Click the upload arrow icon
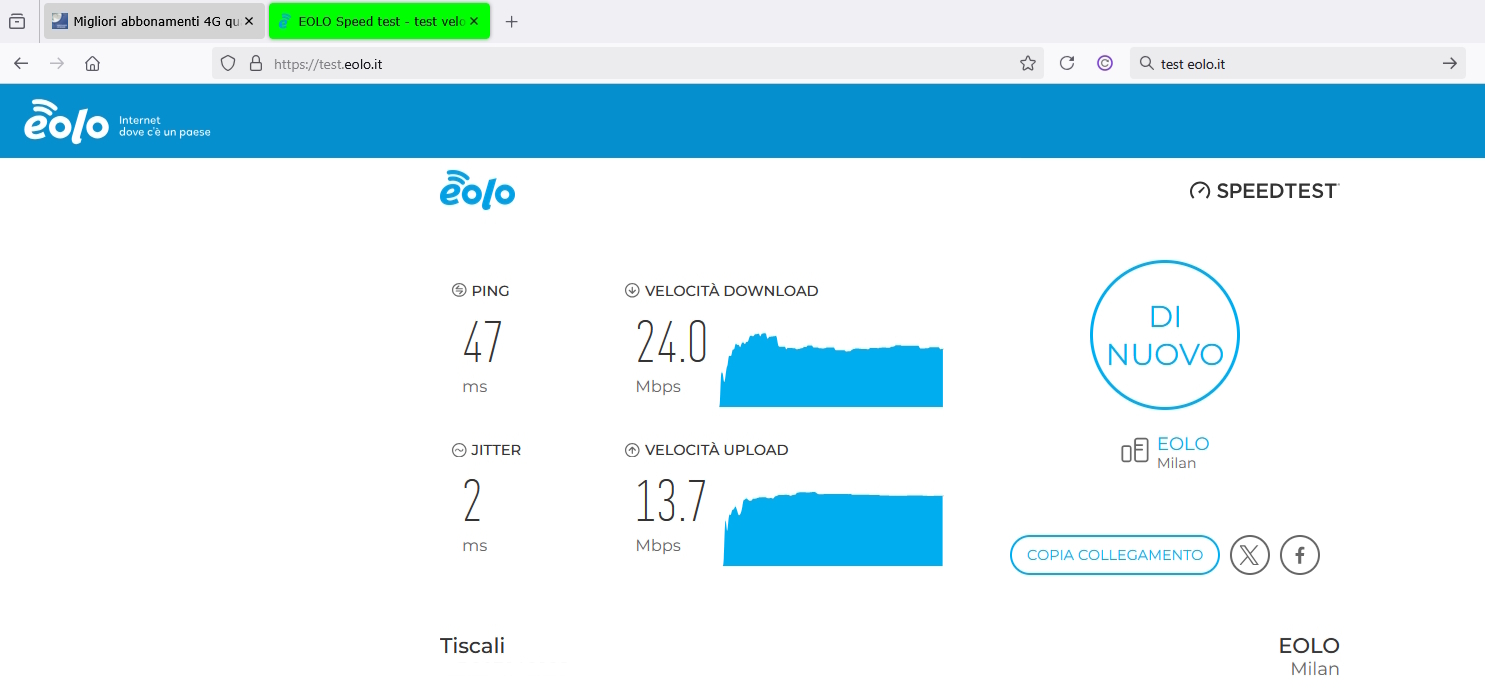This screenshot has height=688, width=1485. (x=632, y=450)
